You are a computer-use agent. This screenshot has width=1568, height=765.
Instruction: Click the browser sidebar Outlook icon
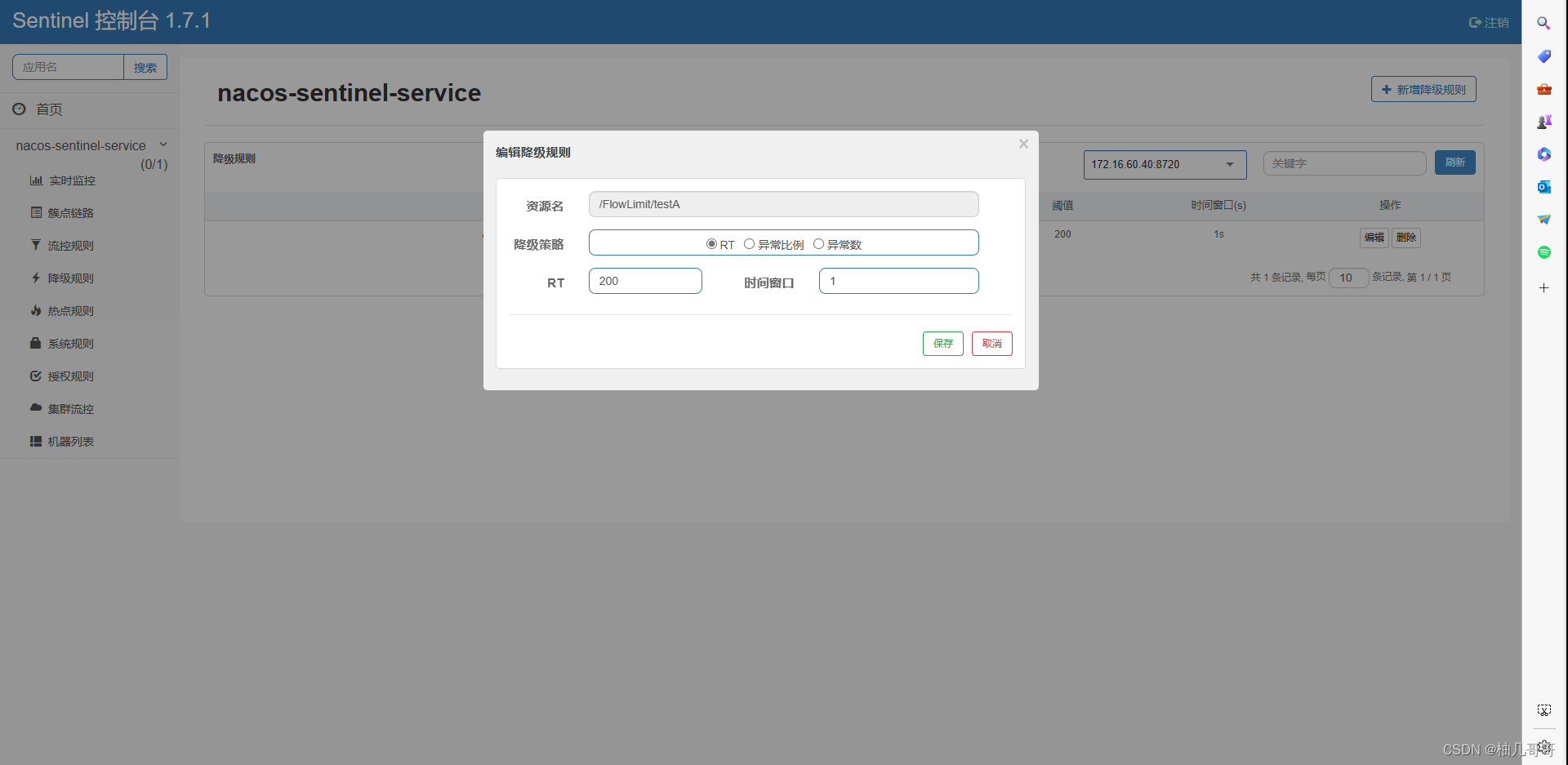[1543, 187]
